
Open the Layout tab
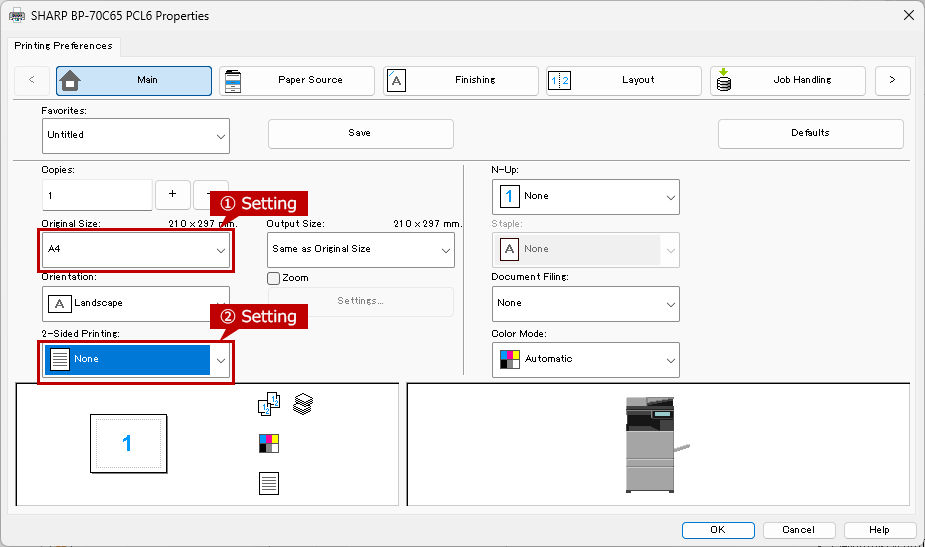point(624,80)
